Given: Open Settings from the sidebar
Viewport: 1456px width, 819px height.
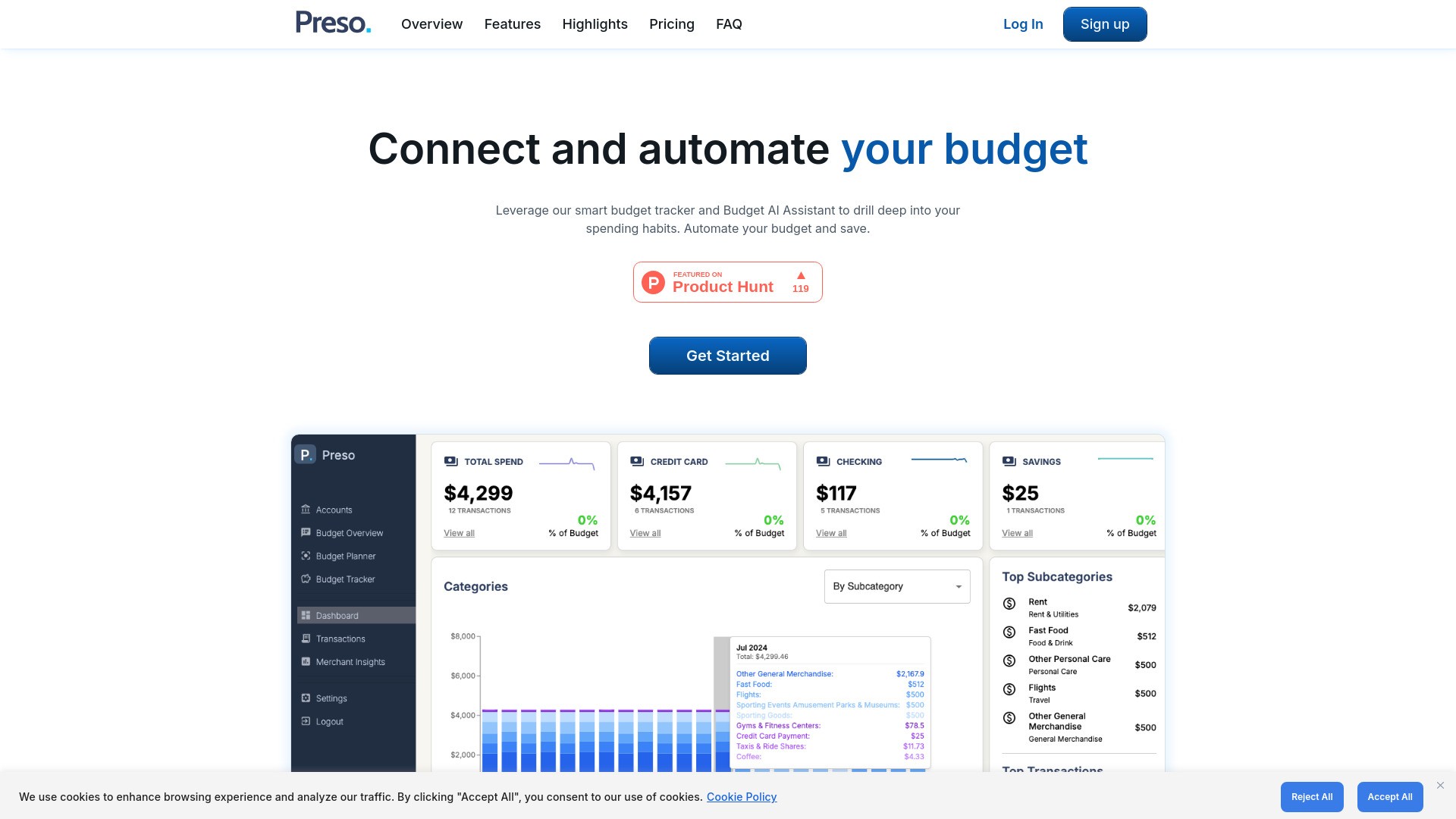Looking at the screenshot, I should [x=331, y=698].
